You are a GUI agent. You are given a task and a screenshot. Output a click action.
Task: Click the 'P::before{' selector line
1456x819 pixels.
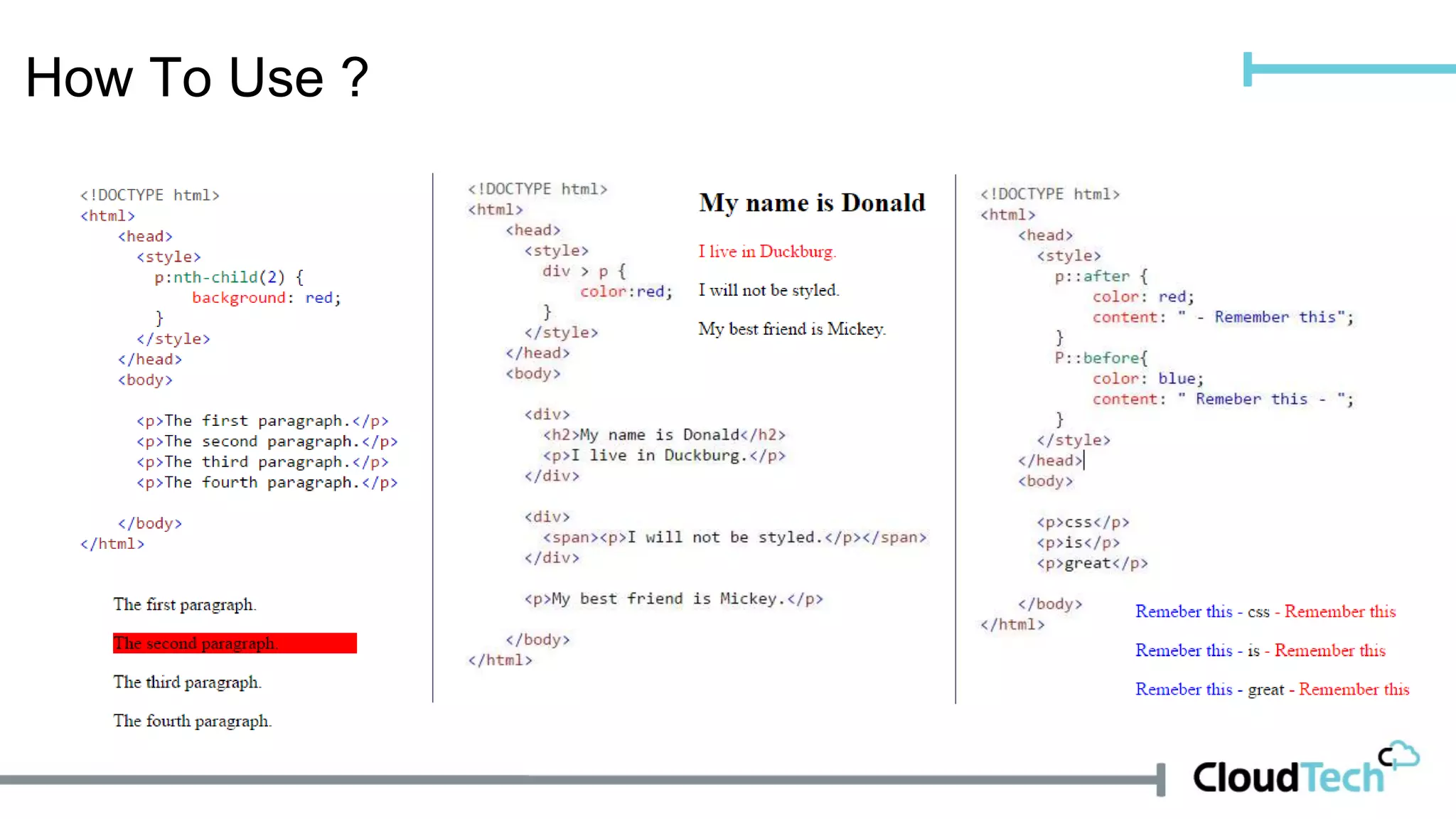tap(1101, 358)
